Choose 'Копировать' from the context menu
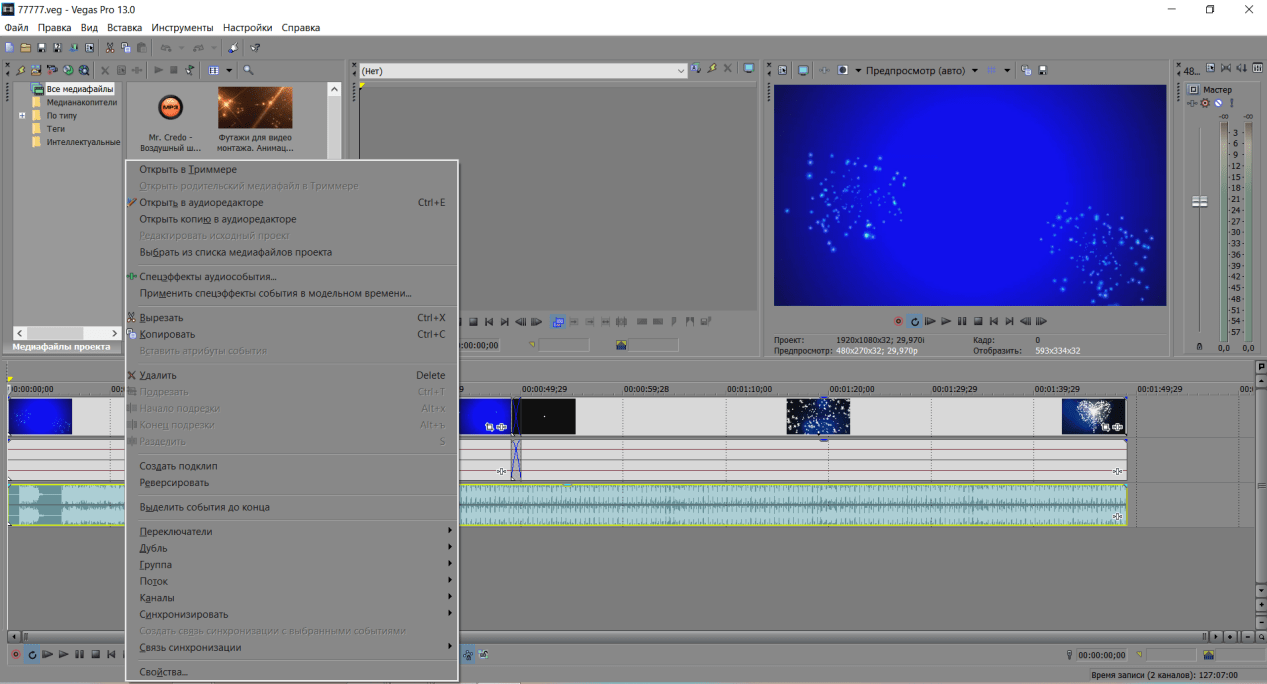 coord(167,334)
